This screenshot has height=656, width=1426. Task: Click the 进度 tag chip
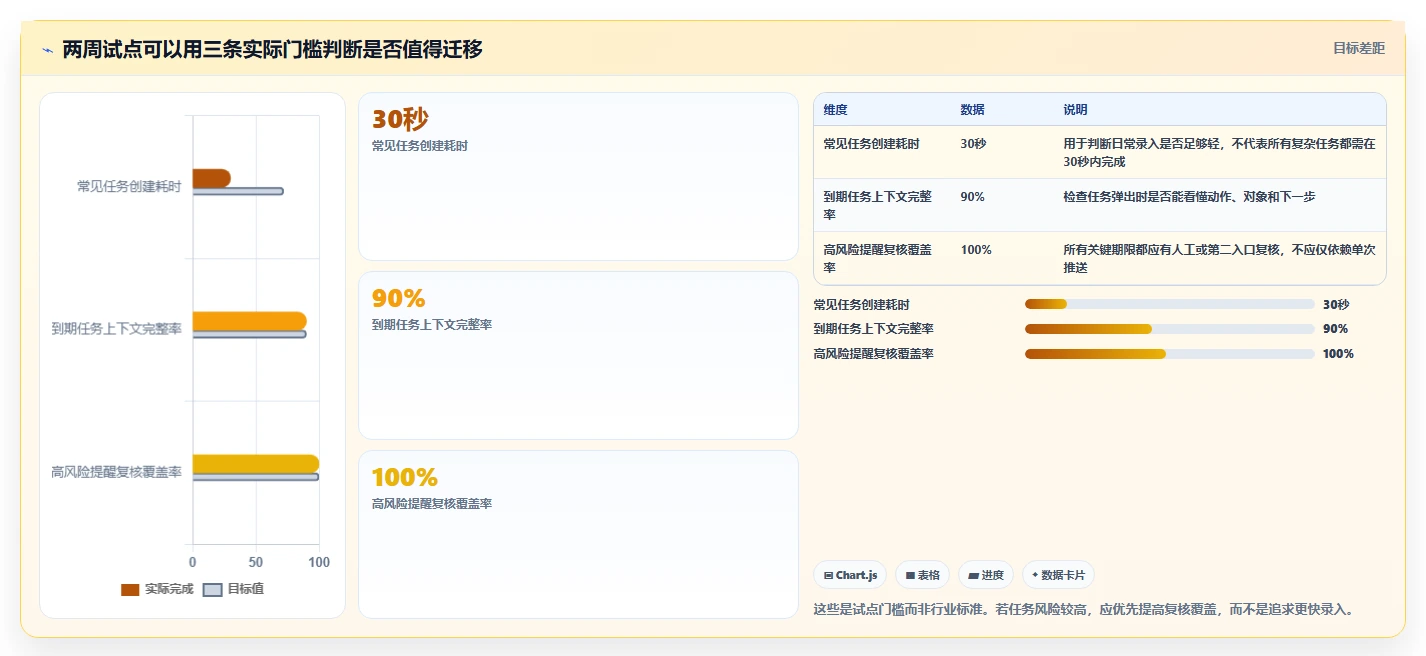pos(985,575)
